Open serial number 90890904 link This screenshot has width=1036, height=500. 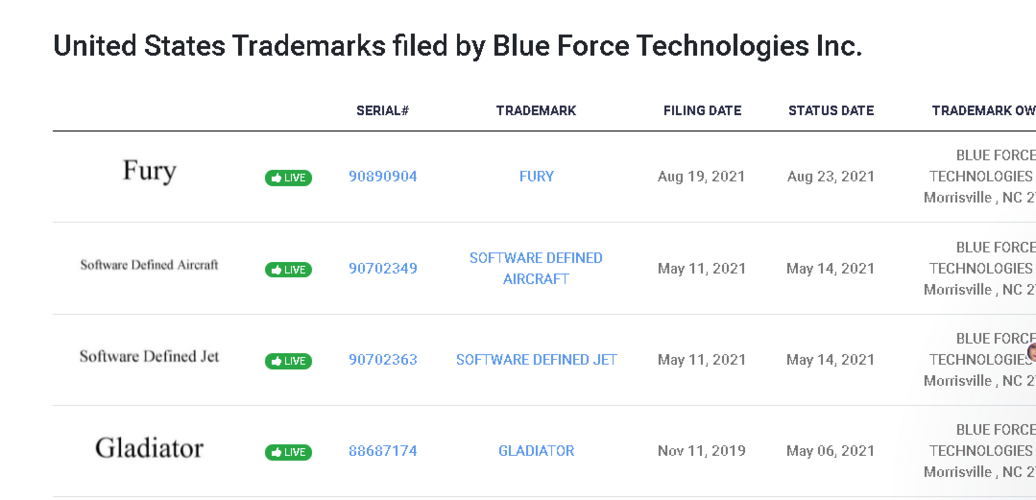pos(383,176)
